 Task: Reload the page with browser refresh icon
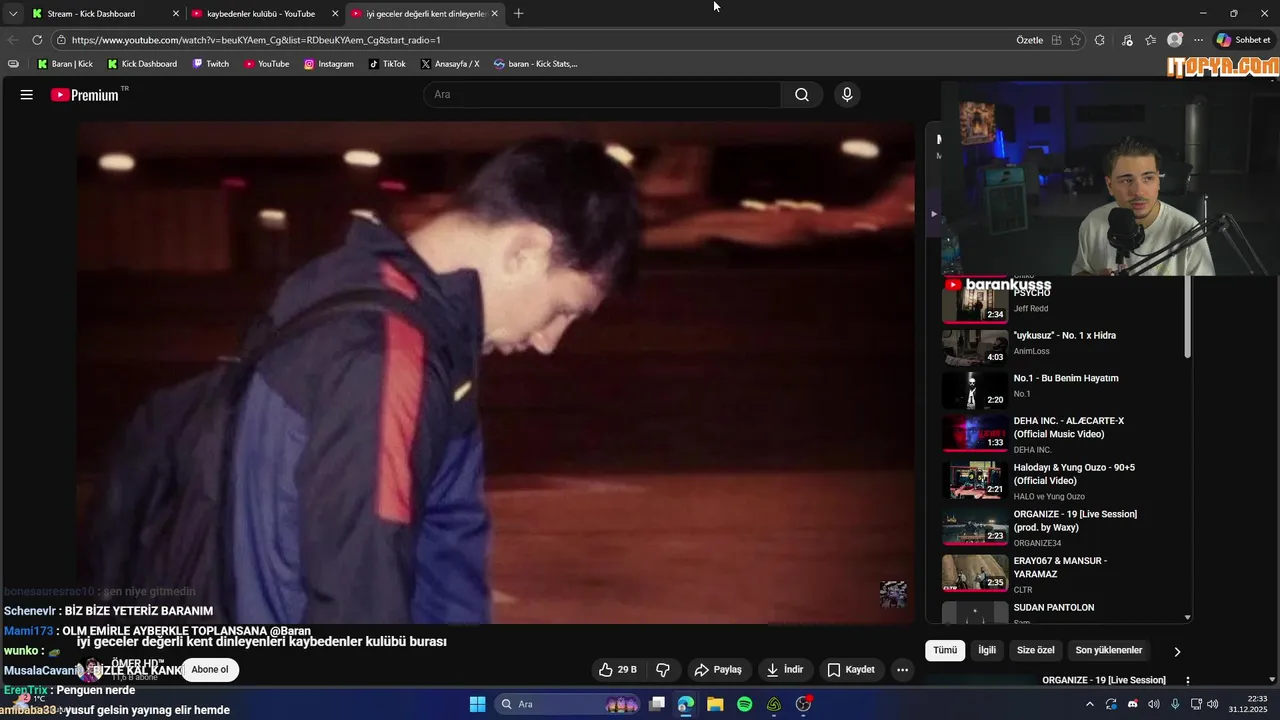(37, 40)
